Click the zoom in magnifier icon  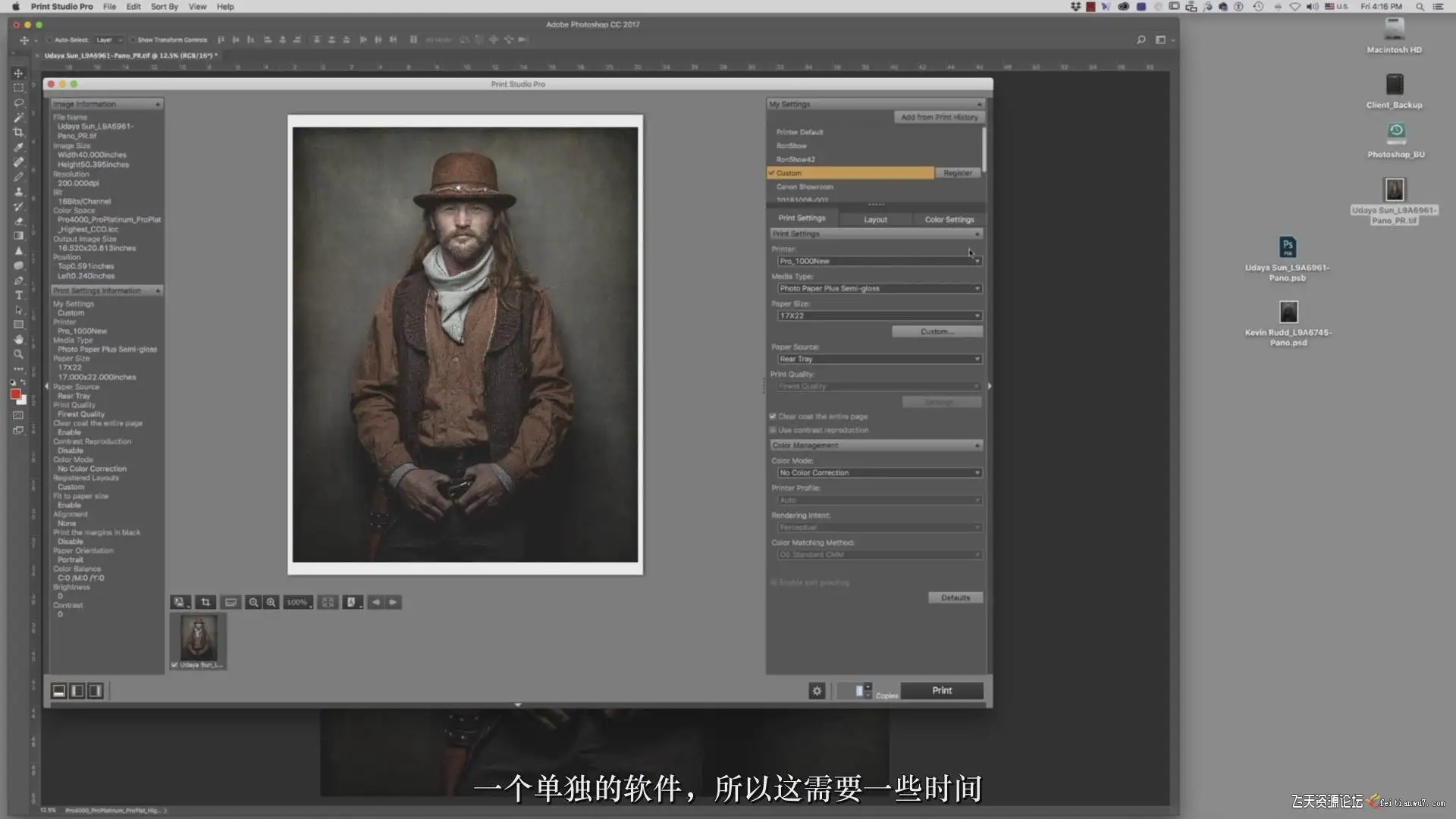[x=271, y=602]
